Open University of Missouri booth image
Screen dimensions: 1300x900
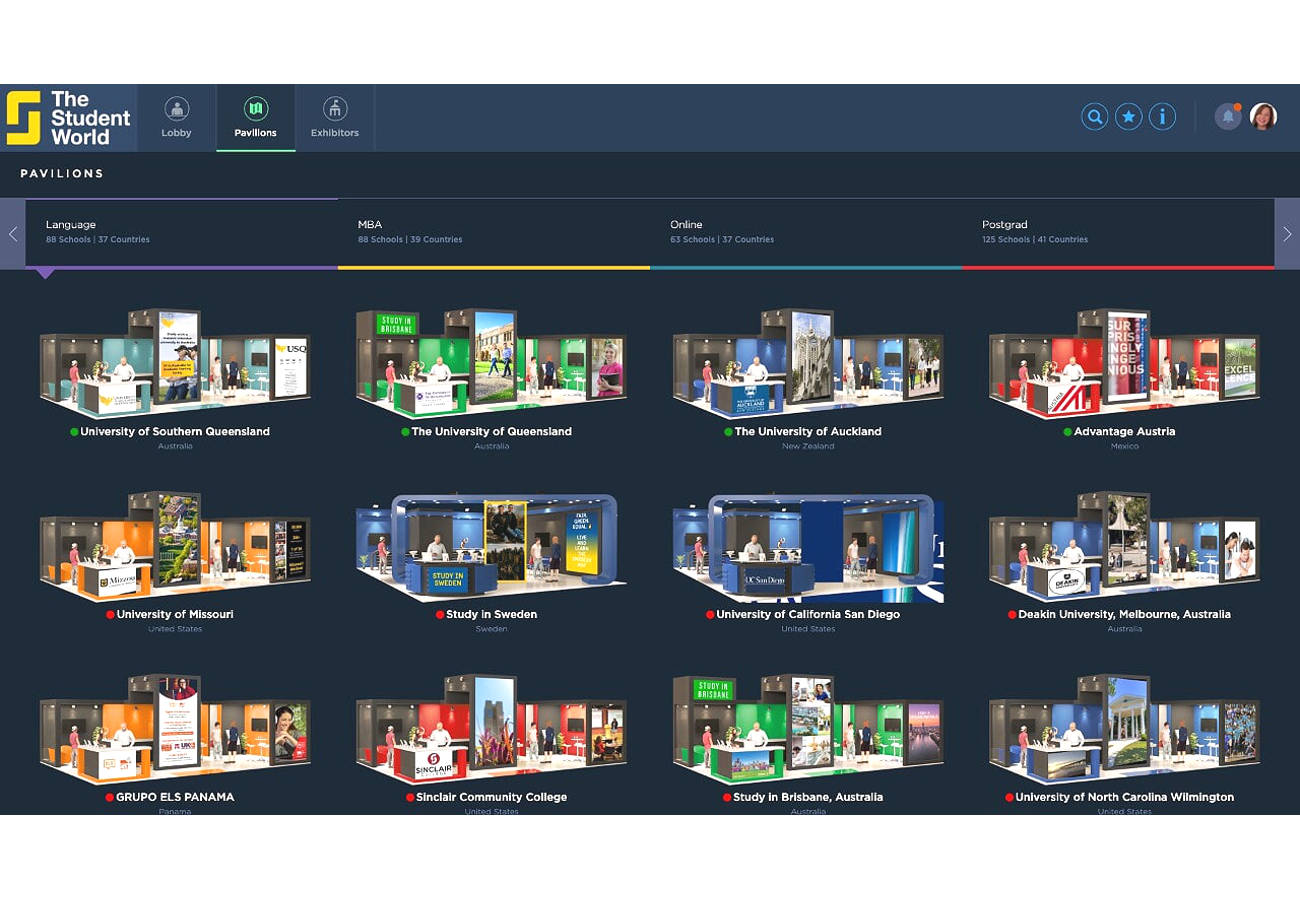[175, 547]
